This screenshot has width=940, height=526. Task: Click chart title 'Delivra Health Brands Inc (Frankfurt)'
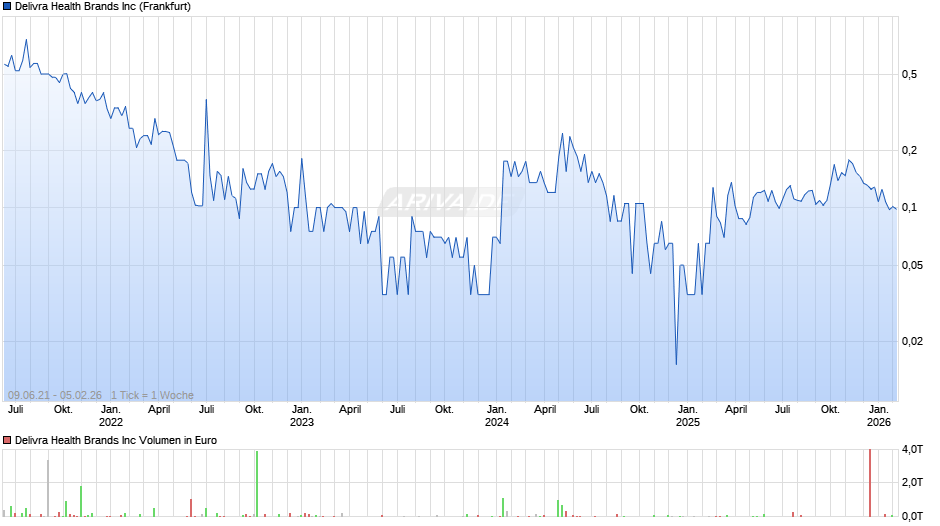tap(103, 7)
